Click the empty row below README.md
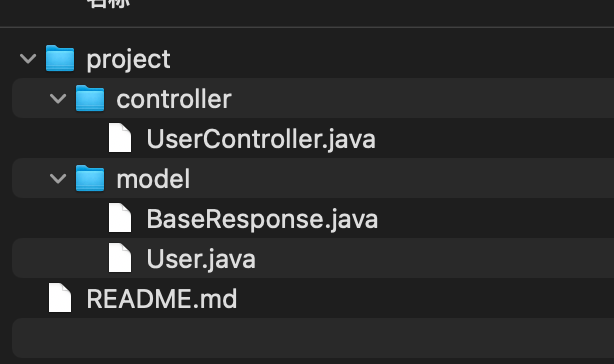The width and height of the screenshot is (614, 364). tap(313, 338)
